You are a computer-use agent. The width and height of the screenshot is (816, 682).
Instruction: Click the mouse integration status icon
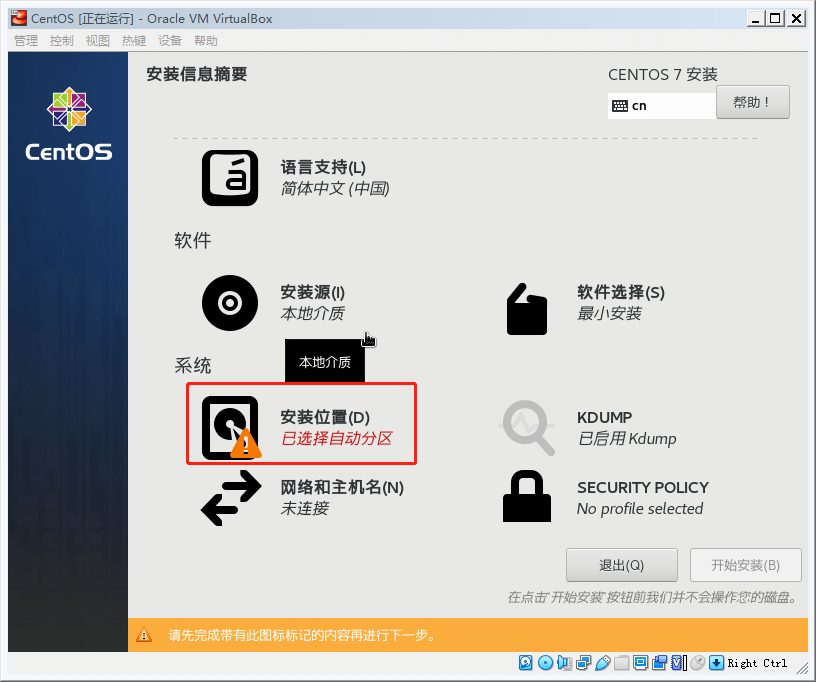tap(698, 662)
